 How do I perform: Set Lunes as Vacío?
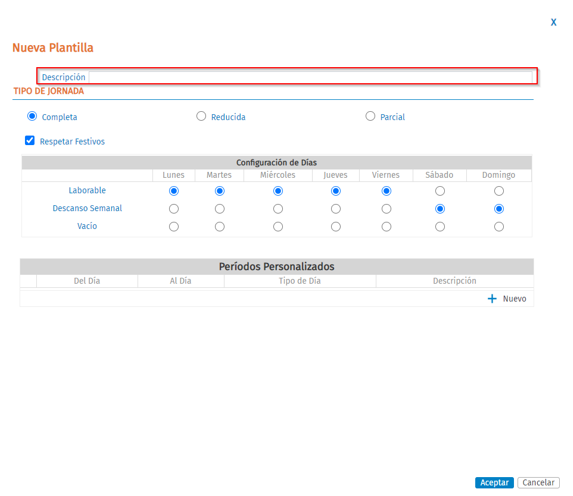tap(174, 227)
